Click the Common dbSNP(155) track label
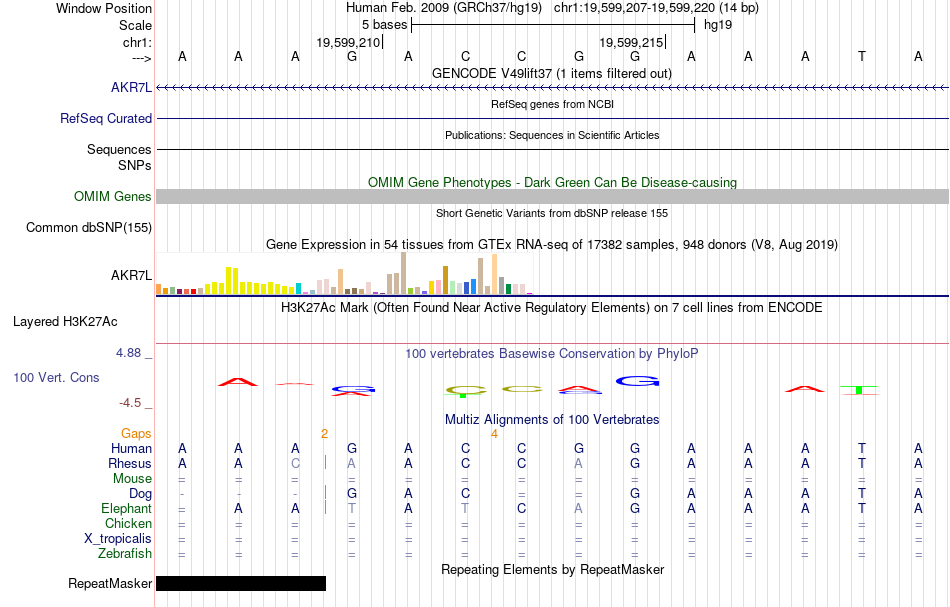 coord(88,228)
